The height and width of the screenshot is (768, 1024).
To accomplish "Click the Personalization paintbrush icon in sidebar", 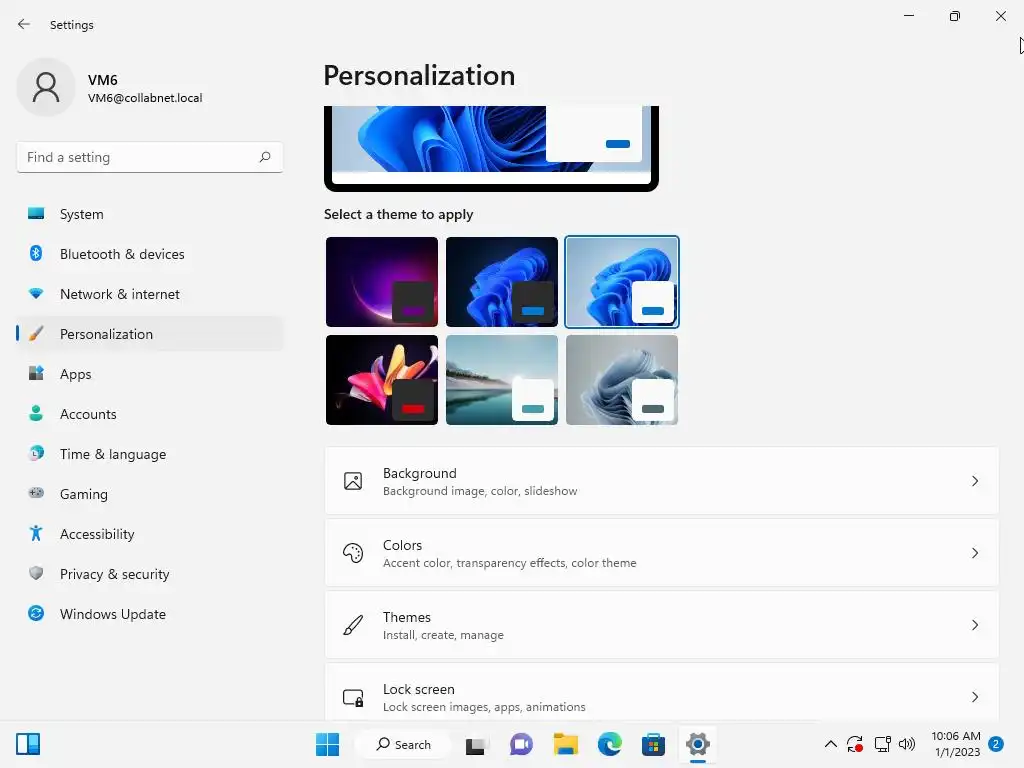I will (36, 334).
